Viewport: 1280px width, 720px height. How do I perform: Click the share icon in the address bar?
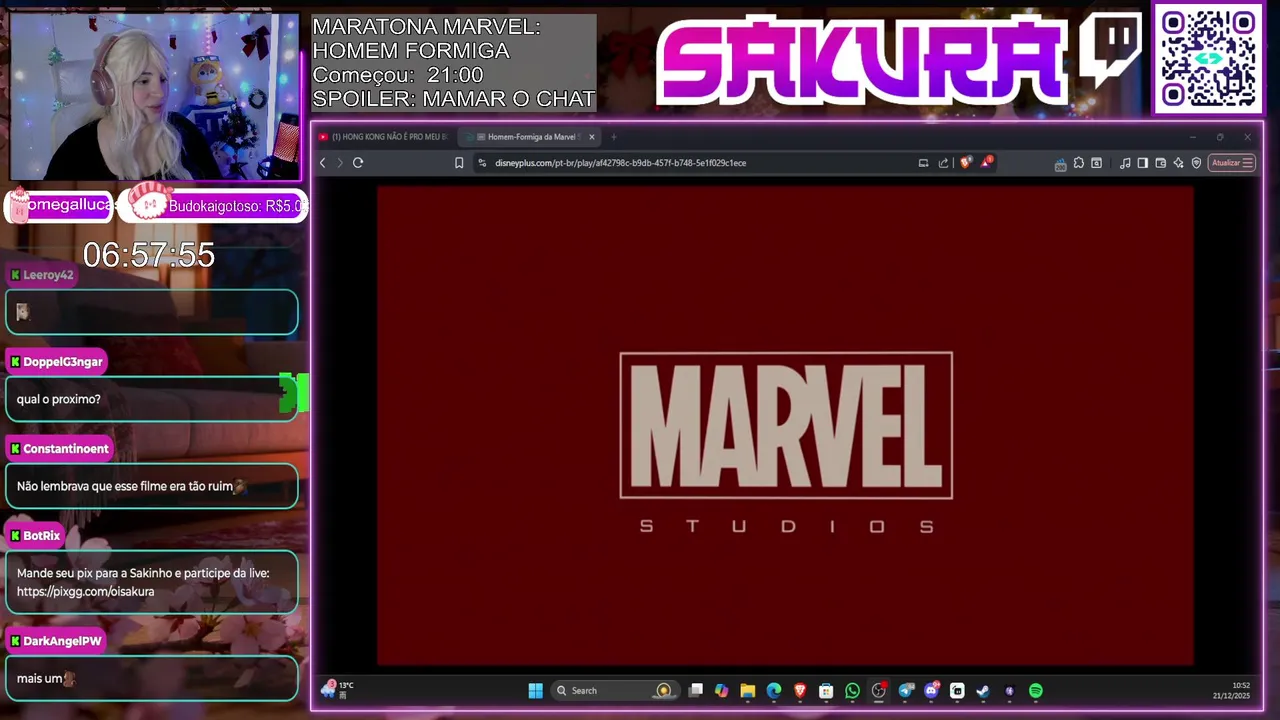943,163
